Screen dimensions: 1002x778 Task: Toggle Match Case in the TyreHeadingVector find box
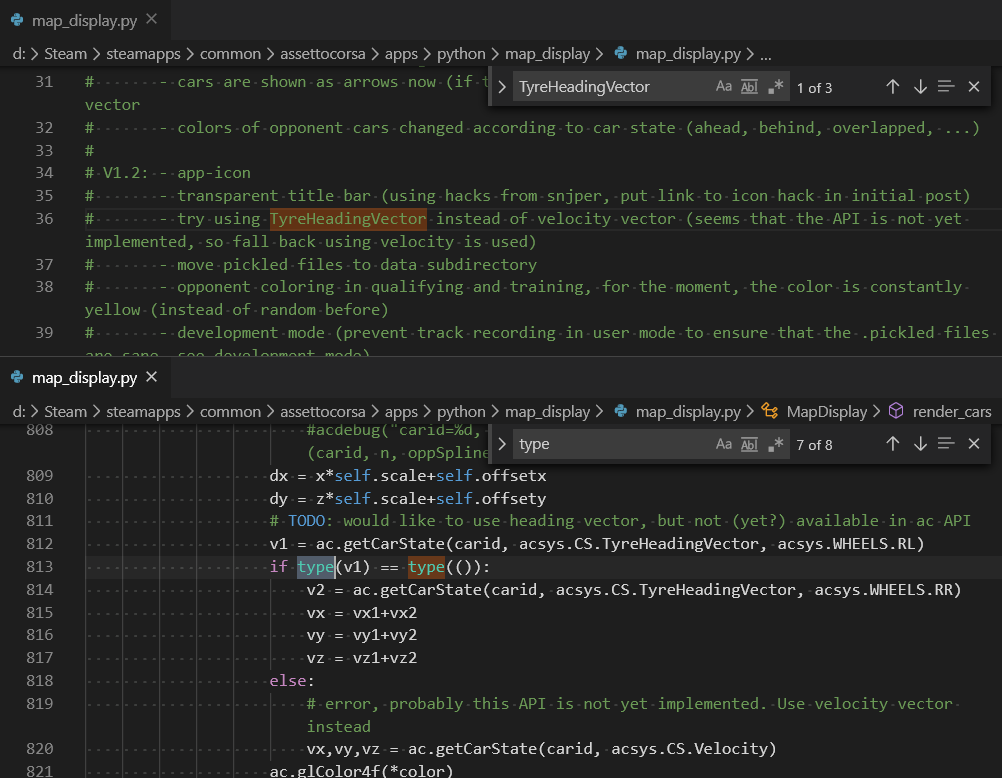pos(723,86)
